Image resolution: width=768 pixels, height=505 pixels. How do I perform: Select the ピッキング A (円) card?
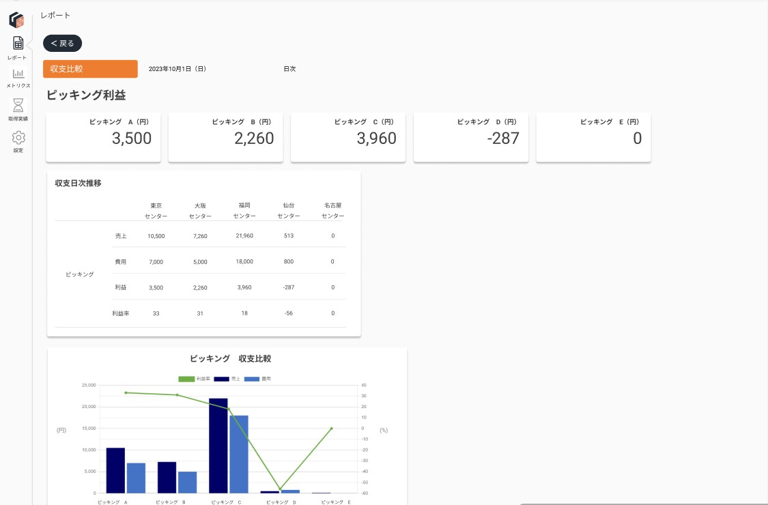[103, 137]
